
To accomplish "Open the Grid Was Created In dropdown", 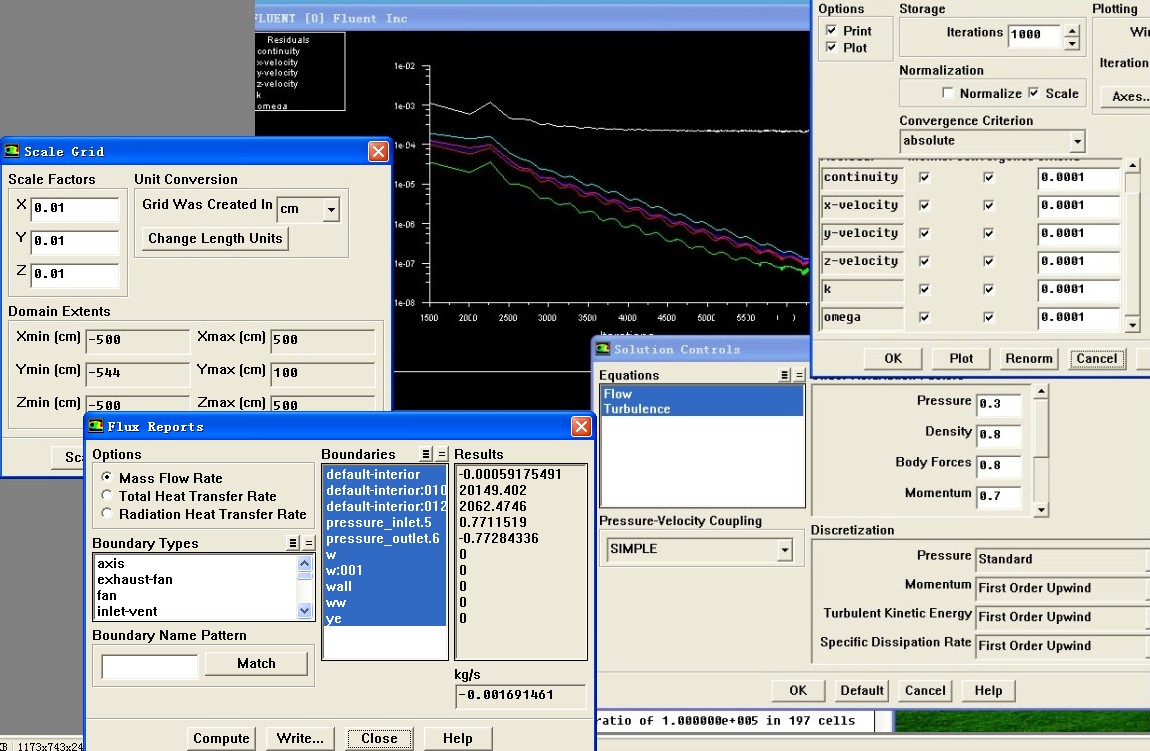I will pyautogui.click(x=331, y=209).
